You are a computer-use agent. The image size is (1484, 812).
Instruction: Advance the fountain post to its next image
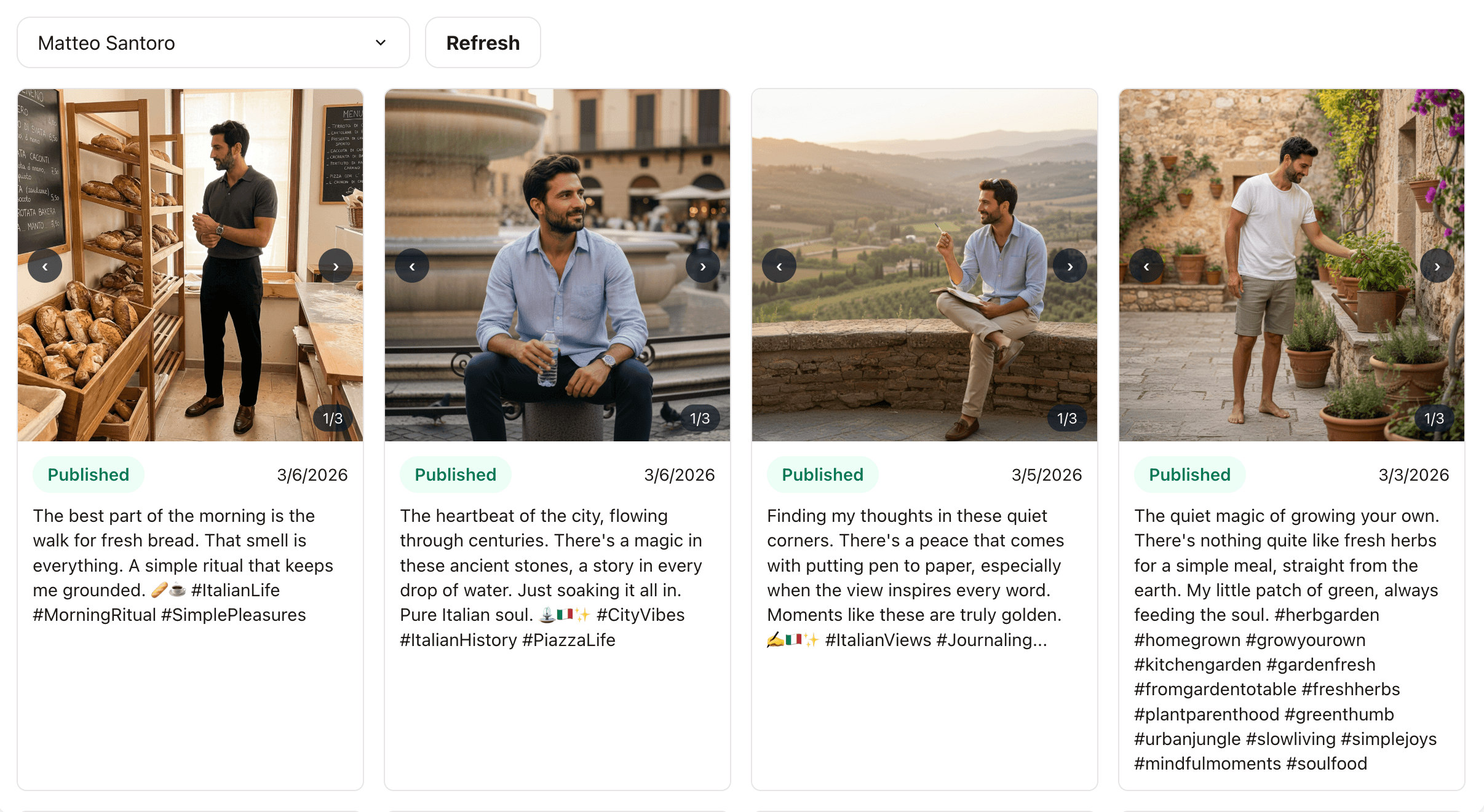click(702, 265)
